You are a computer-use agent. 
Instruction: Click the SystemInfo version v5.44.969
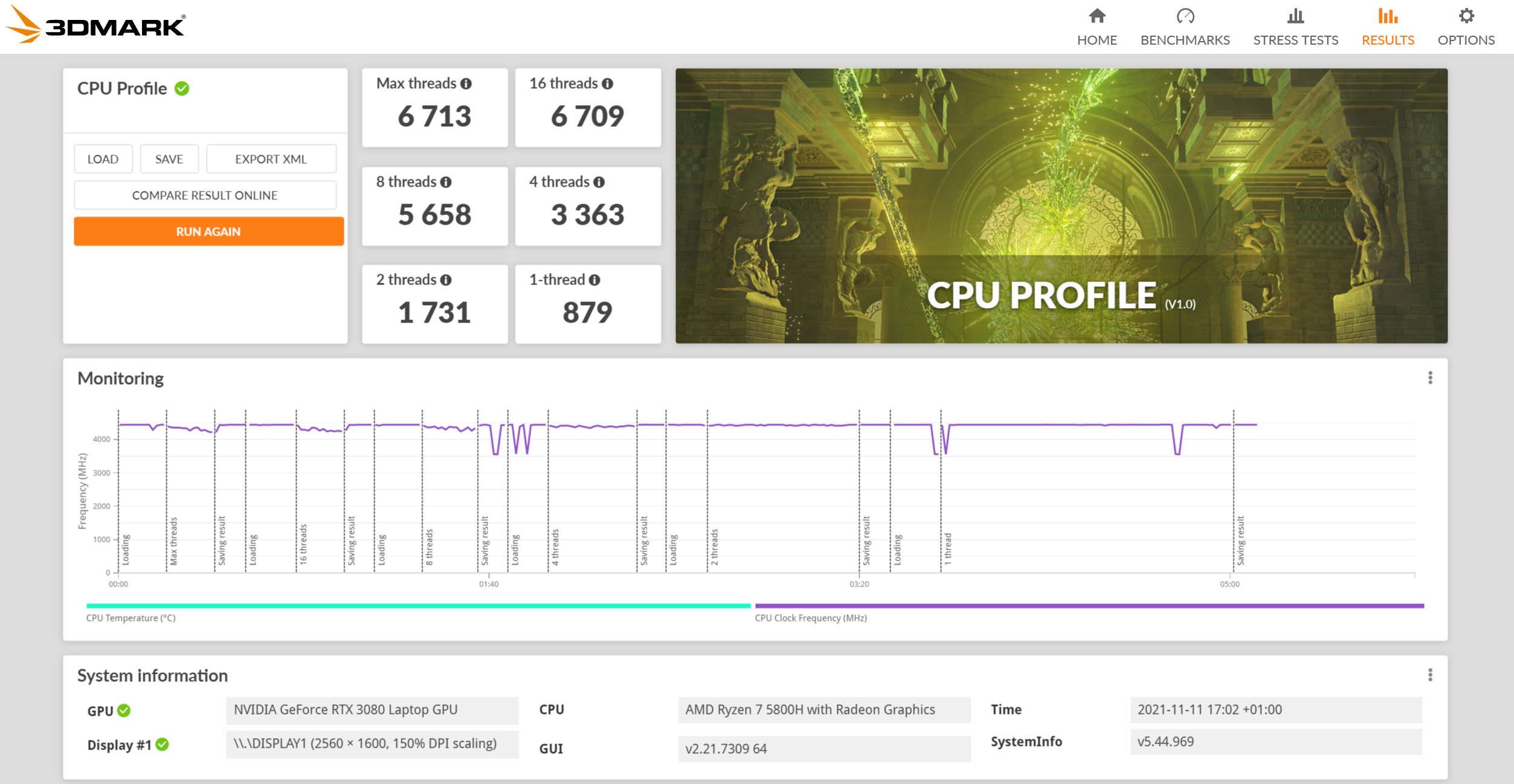(x=1276, y=742)
